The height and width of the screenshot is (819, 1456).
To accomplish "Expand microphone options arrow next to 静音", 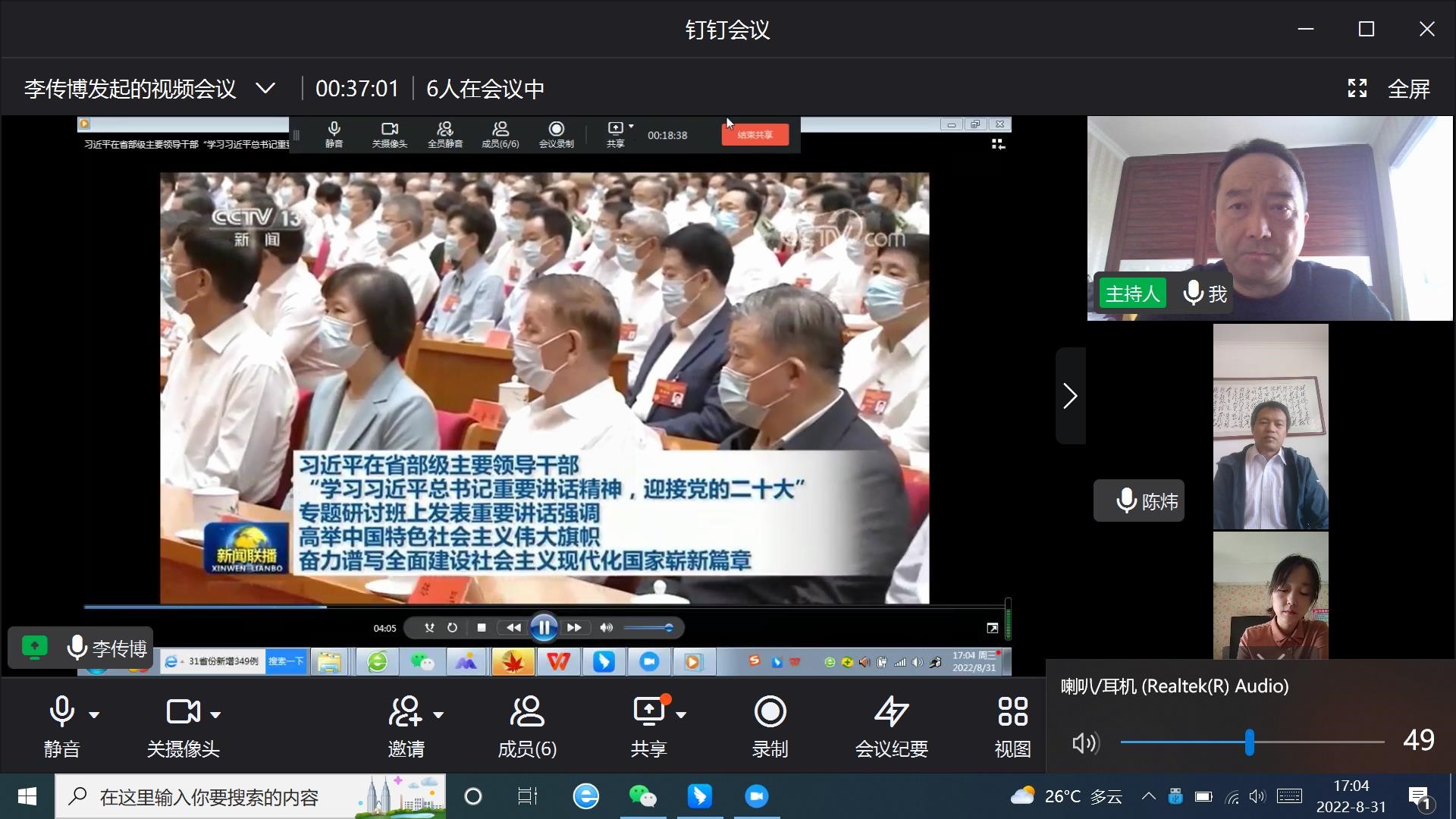I will pyautogui.click(x=94, y=714).
